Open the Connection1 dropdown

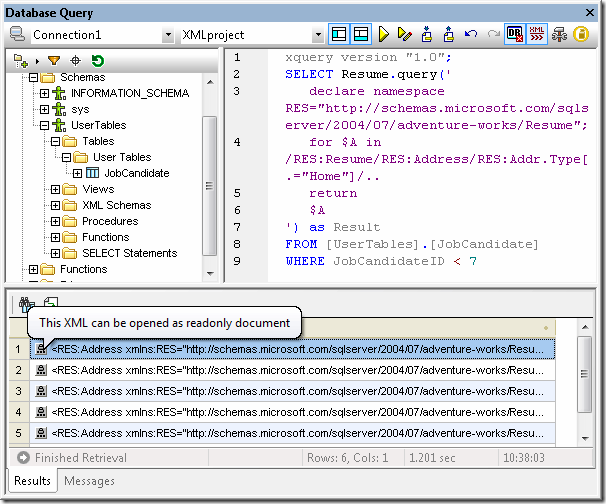pyautogui.click(x=167, y=34)
